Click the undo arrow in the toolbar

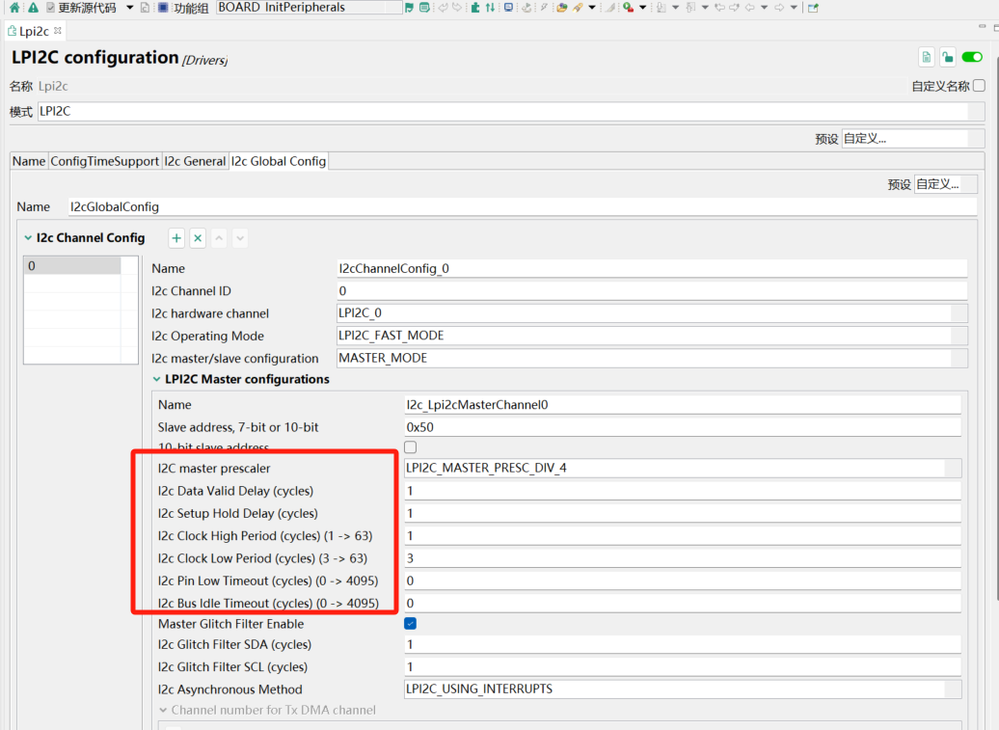[442, 8]
